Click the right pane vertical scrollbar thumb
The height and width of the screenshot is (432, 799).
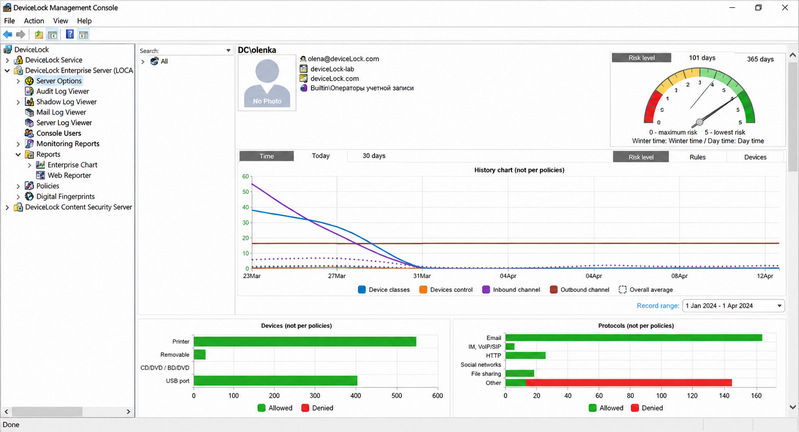(792, 117)
